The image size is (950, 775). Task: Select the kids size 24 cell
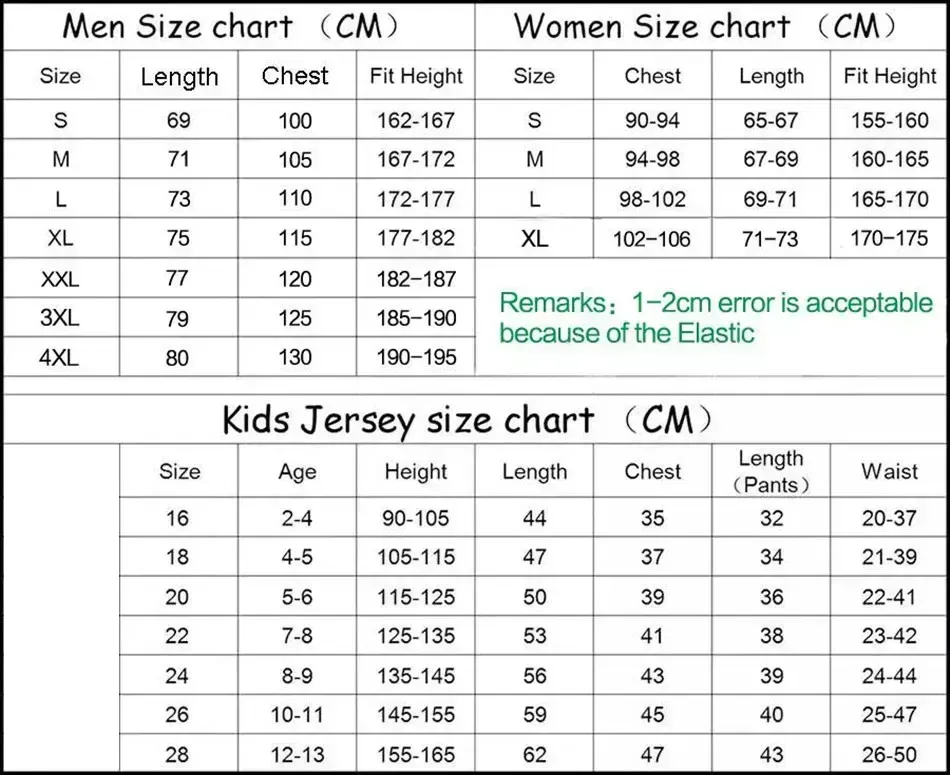point(177,675)
